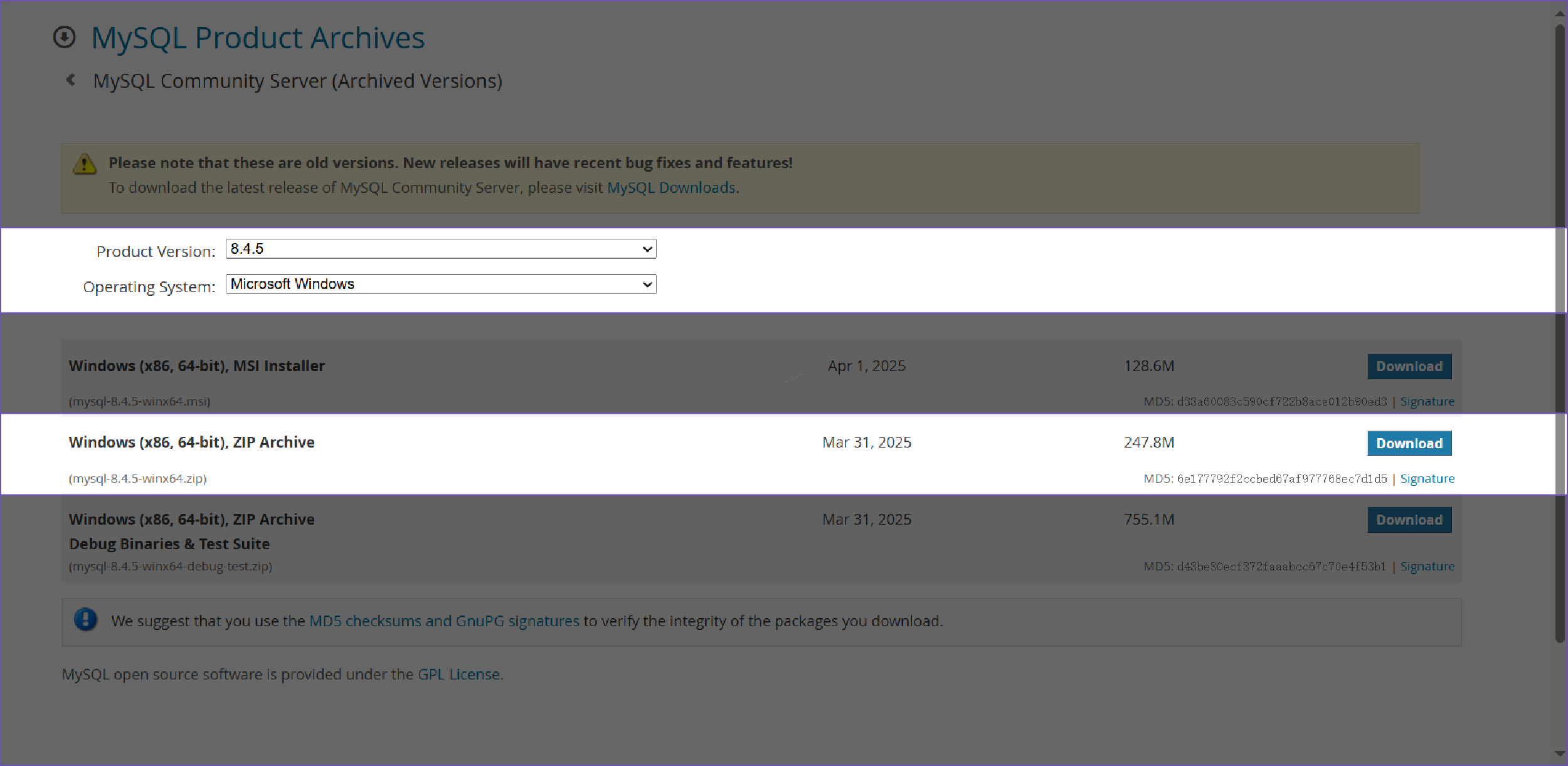Click the 755.1M size value

coord(1149,520)
